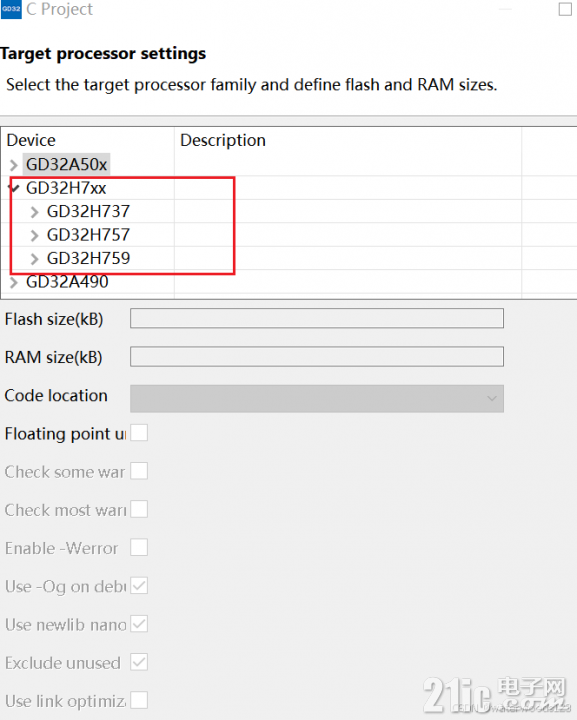Expand the GD32H737 device entry
The width and height of the screenshot is (577, 720).
pyautogui.click(x=34, y=212)
